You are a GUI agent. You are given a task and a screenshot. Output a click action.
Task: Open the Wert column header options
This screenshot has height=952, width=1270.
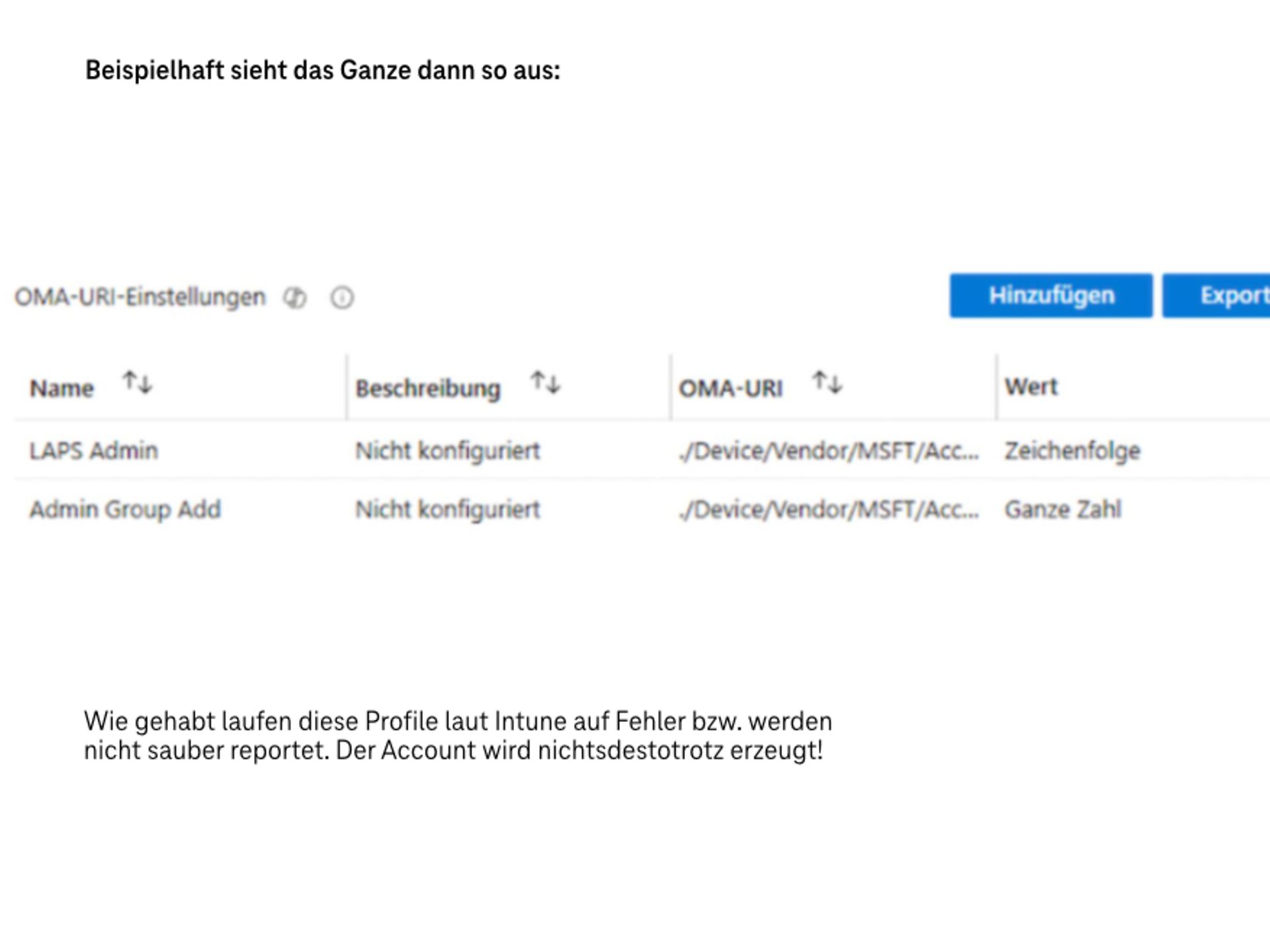[1031, 385]
